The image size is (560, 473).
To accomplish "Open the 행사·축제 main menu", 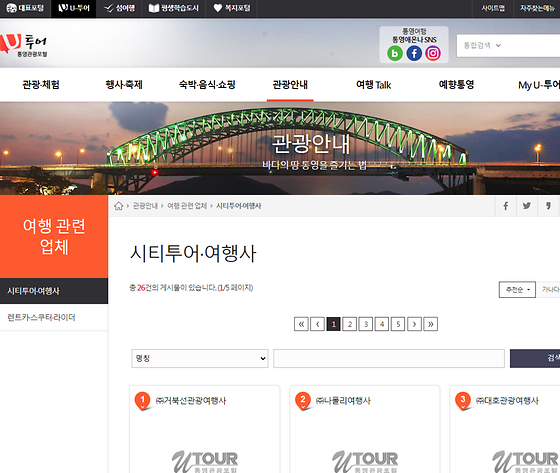I will (124, 85).
